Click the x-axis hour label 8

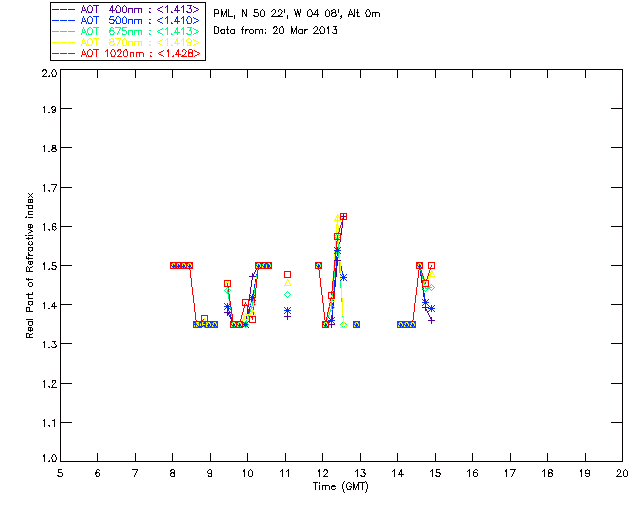pos(173,473)
